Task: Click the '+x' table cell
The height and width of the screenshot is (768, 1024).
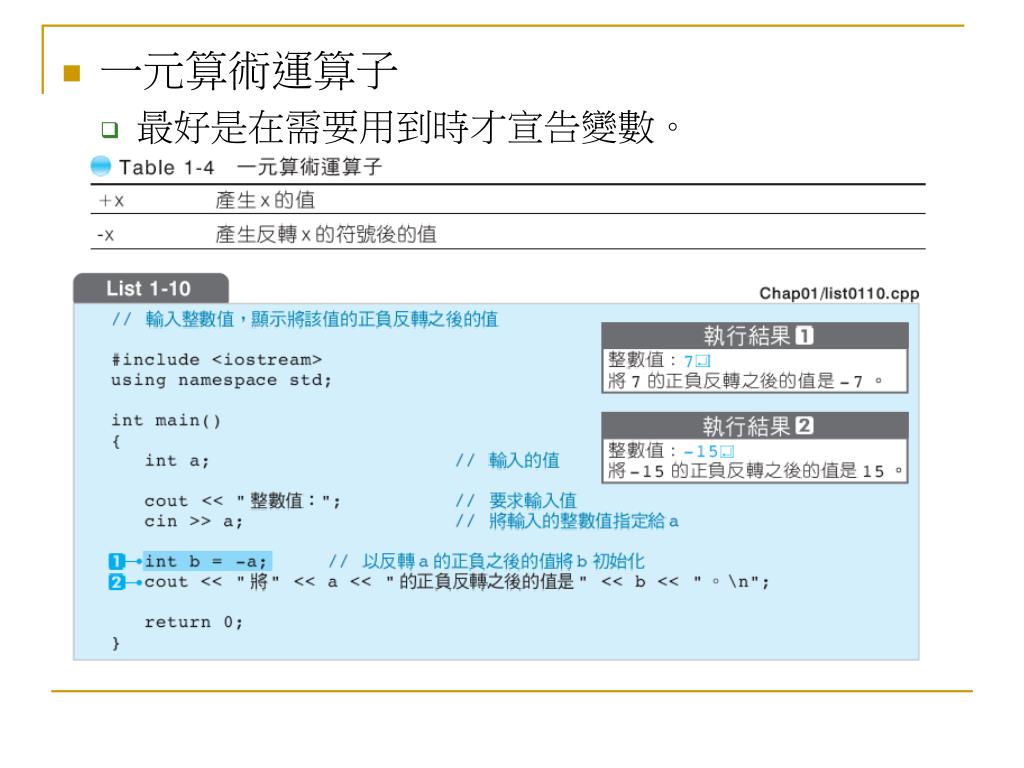Action: click(x=111, y=200)
